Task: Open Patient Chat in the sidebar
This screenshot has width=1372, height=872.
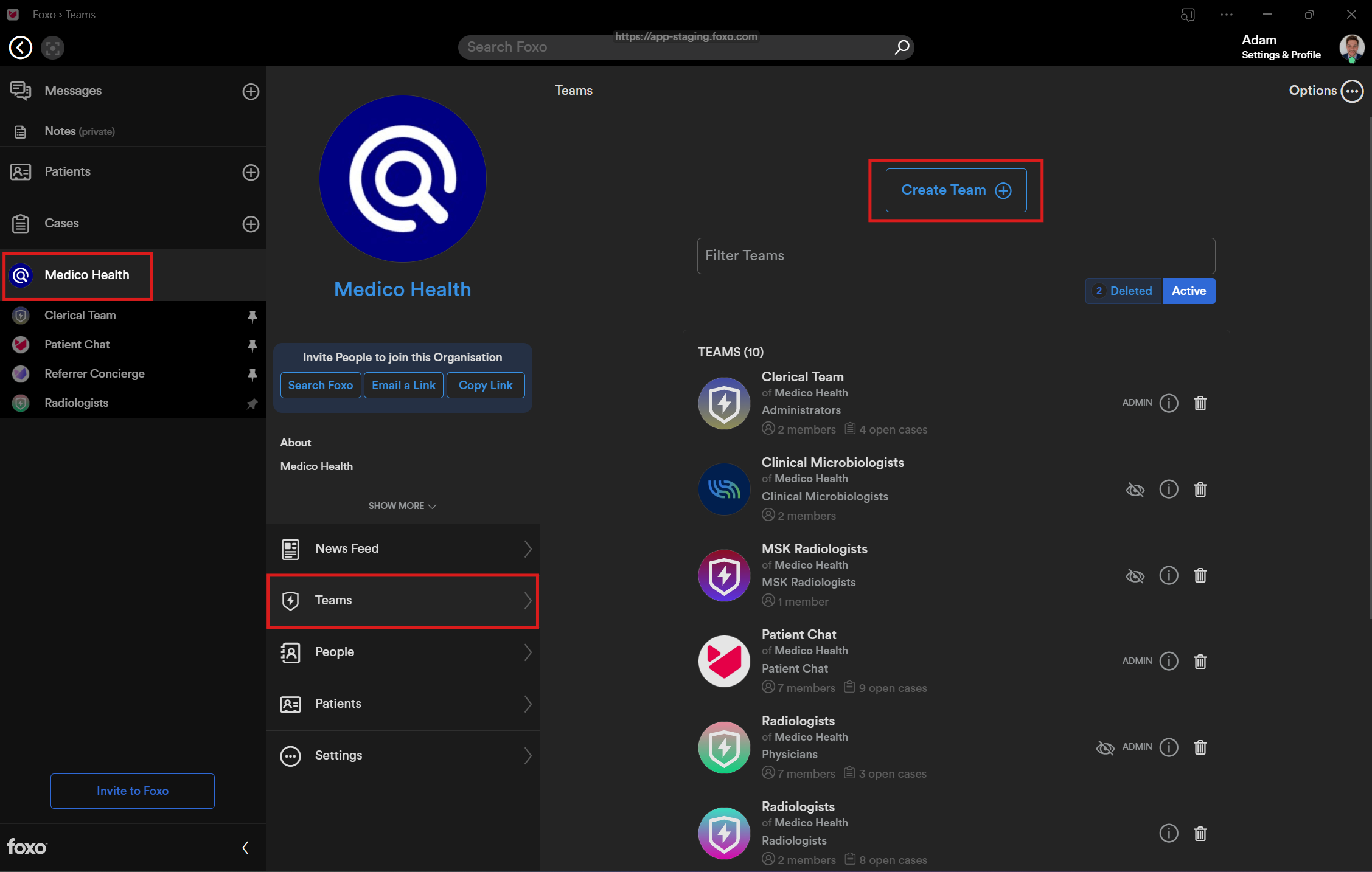Action: pos(77,345)
